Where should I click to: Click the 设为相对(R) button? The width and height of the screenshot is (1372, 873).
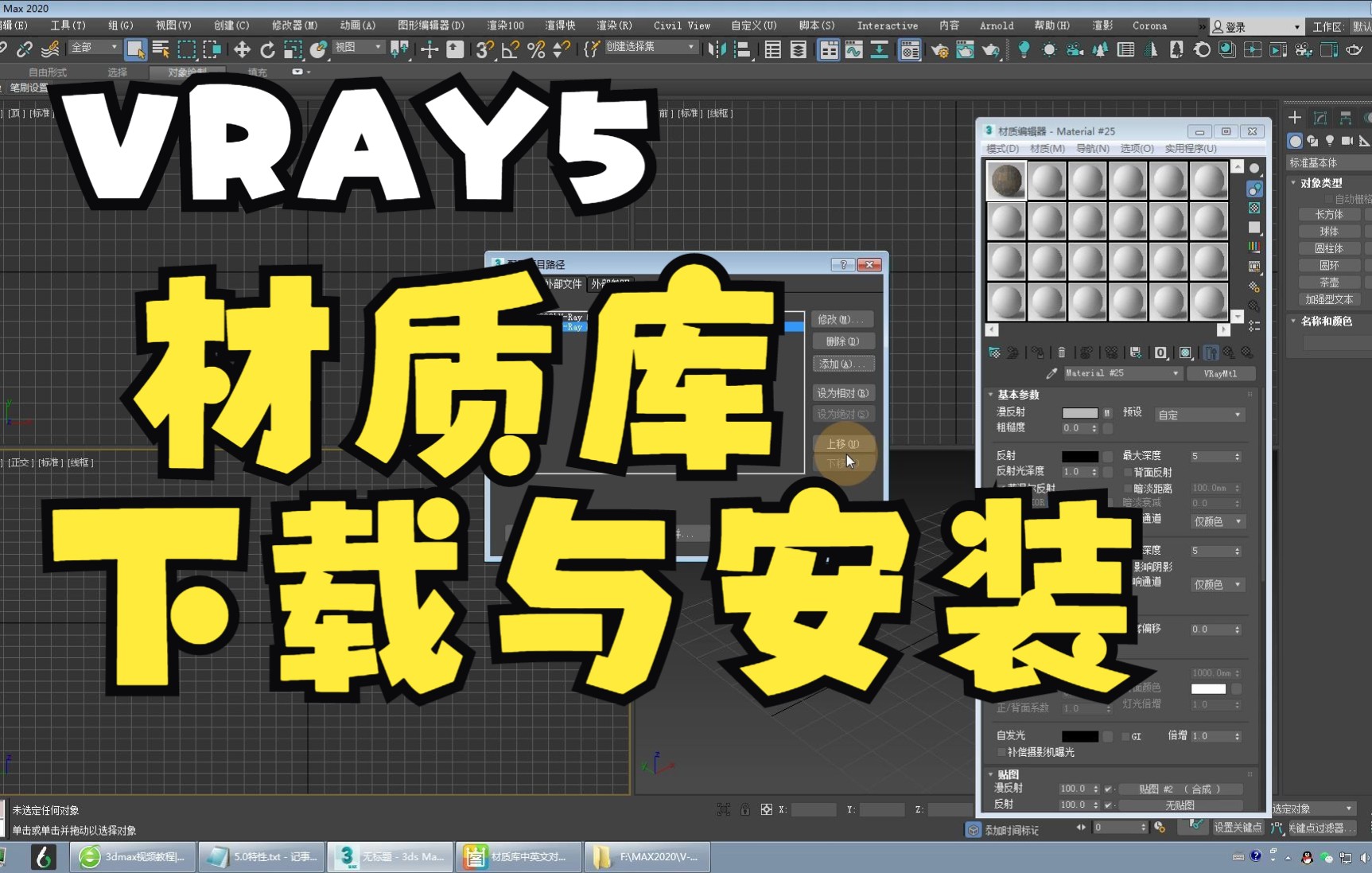843,393
